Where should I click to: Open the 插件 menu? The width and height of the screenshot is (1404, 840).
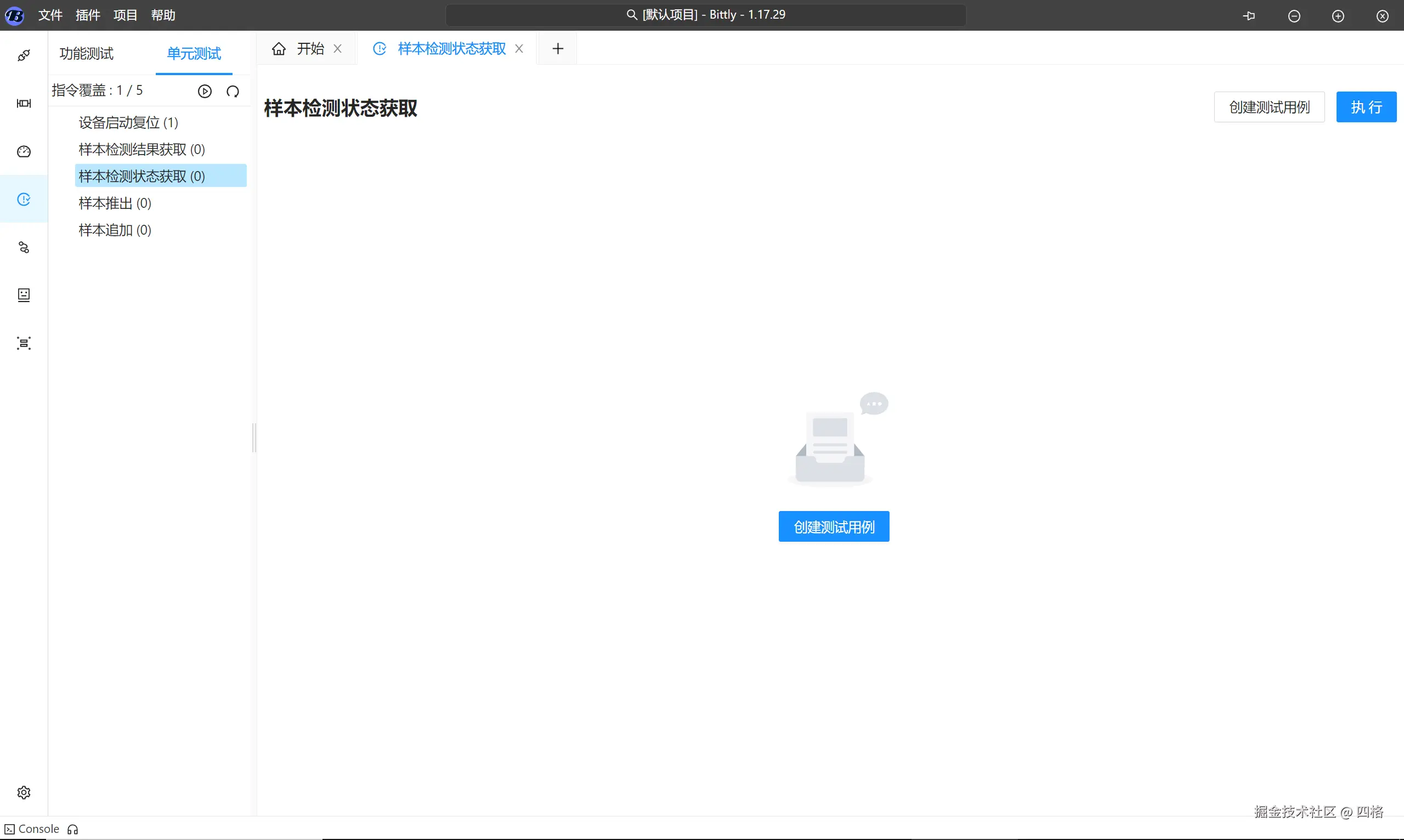click(88, 15)
